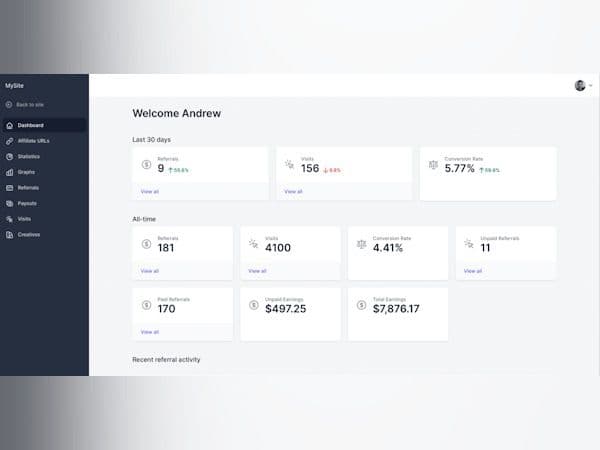Click cursor icon on 4100 Visits card

click(253, 244)
